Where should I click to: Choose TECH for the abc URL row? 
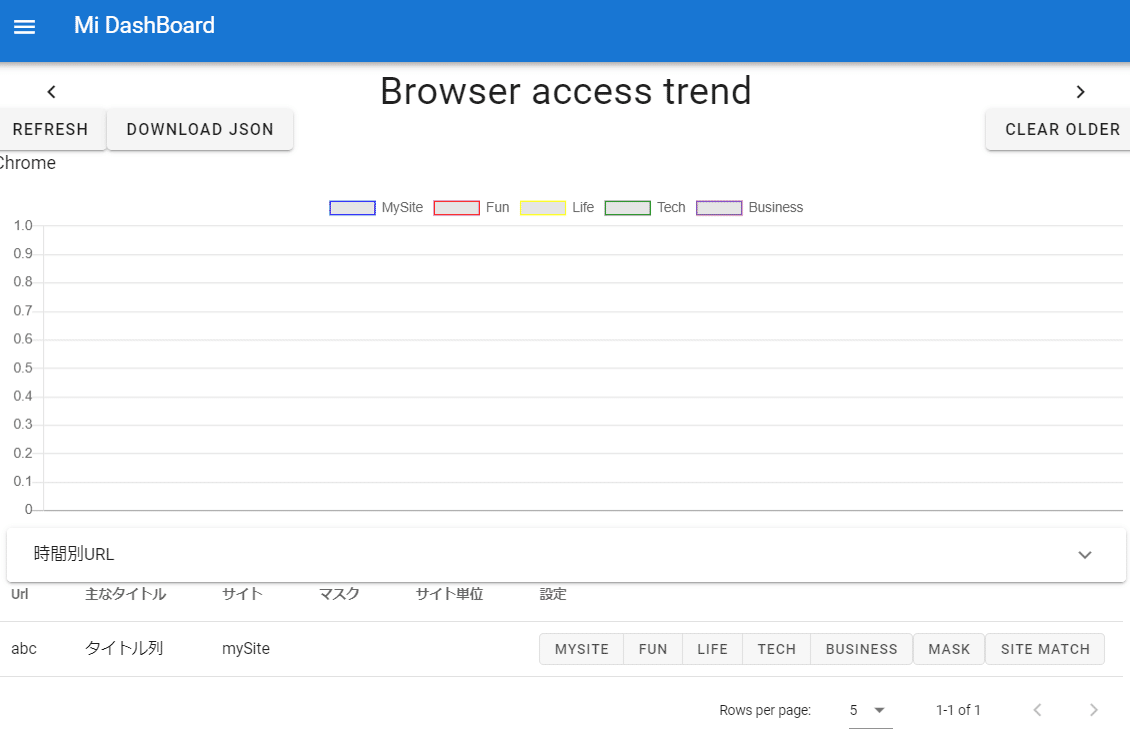click(x=776, y=649)
